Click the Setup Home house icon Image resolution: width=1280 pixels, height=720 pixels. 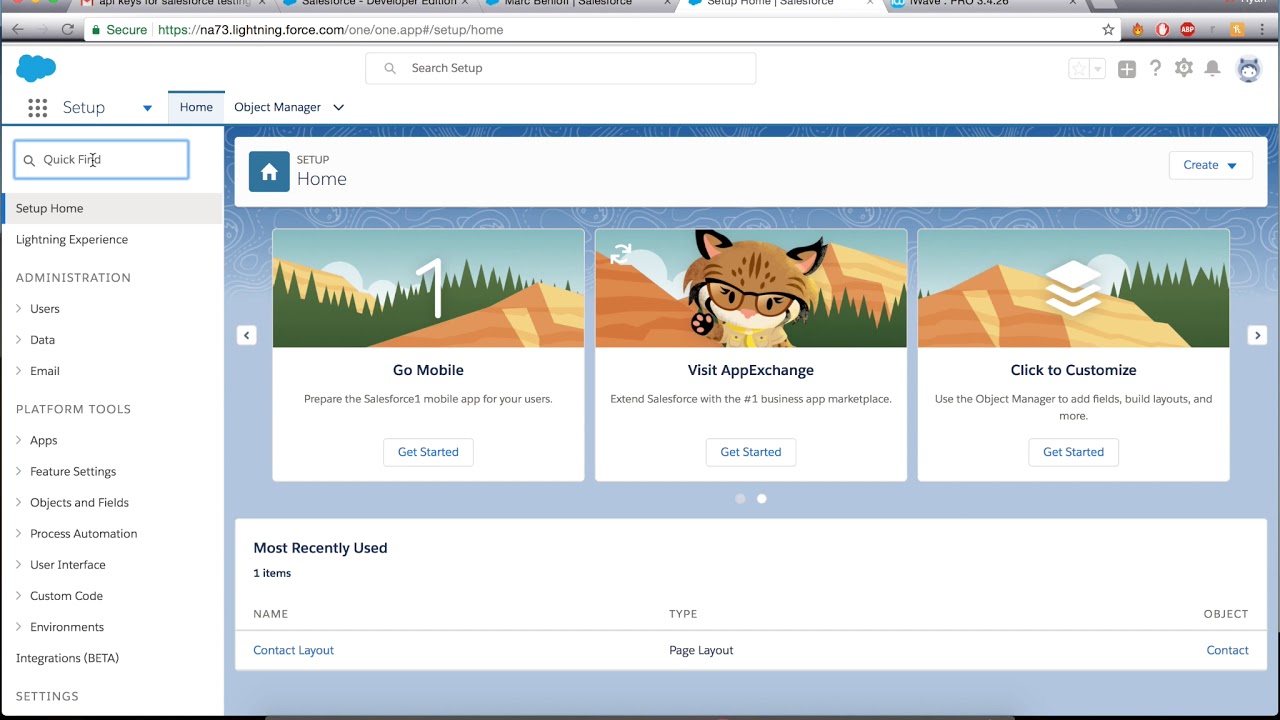click(269, 172)
